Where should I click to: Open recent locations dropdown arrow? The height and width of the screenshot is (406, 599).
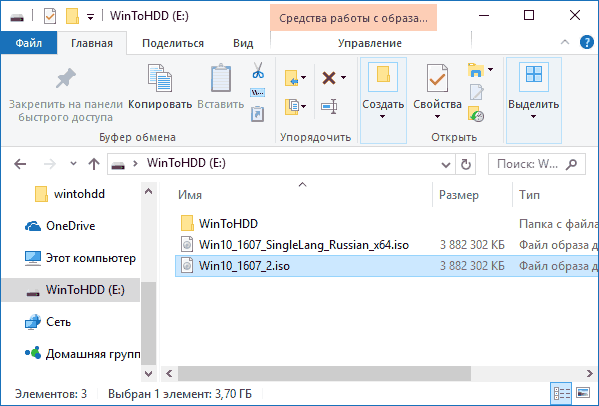click(73, 164)
